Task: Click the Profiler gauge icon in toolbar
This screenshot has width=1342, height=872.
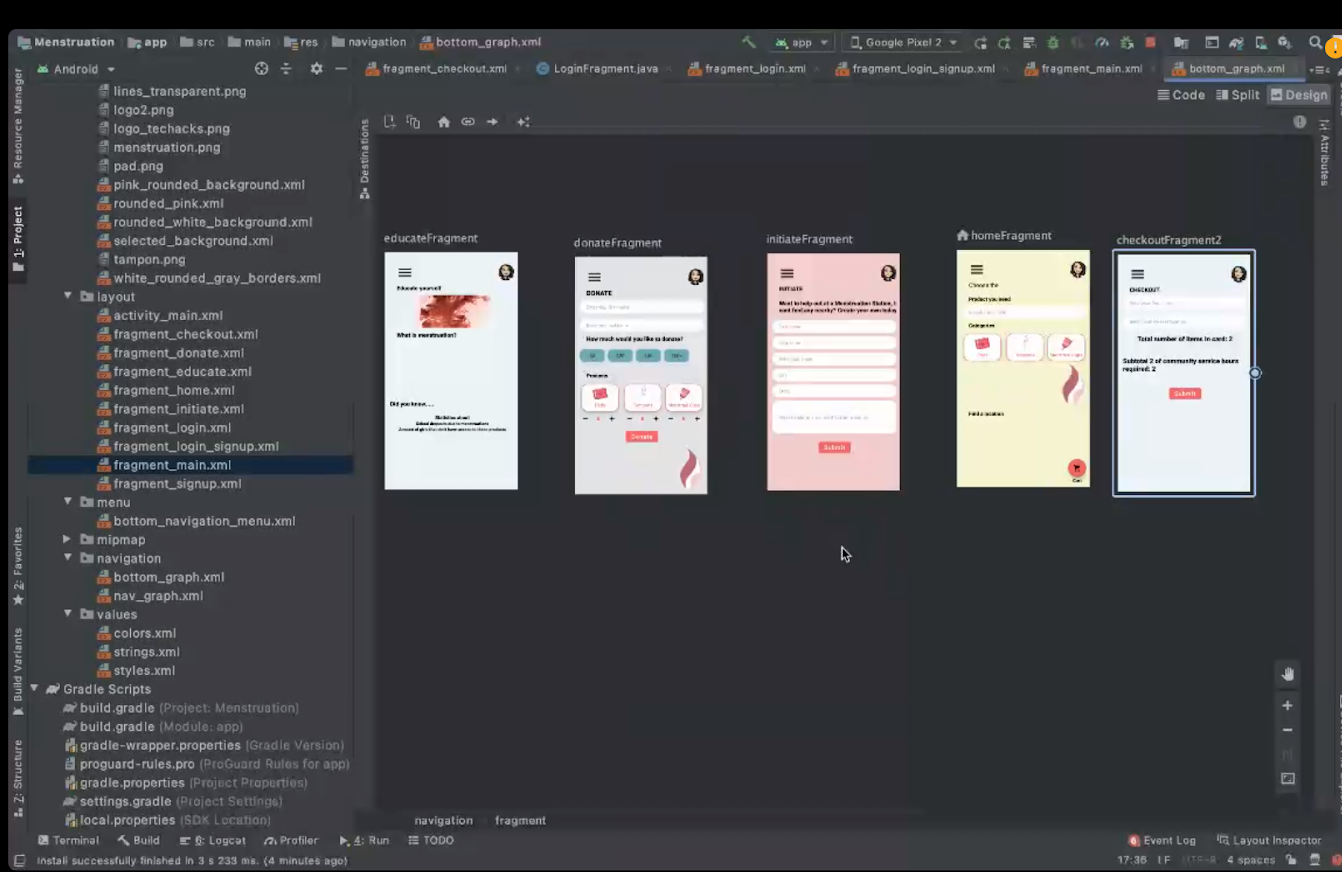Action: click(x=1102, y=43)
